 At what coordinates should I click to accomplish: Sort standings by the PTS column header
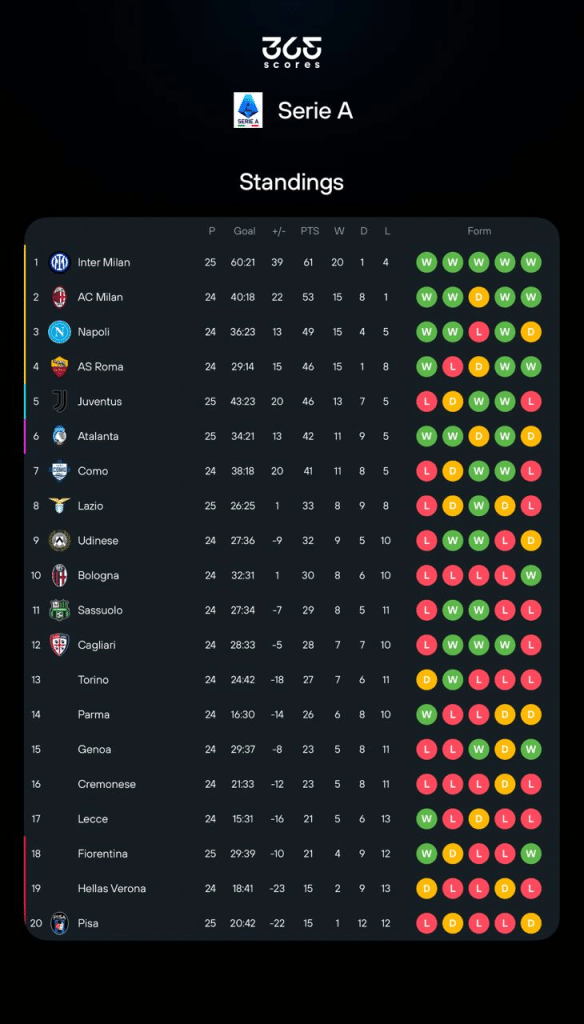[309, 230]
